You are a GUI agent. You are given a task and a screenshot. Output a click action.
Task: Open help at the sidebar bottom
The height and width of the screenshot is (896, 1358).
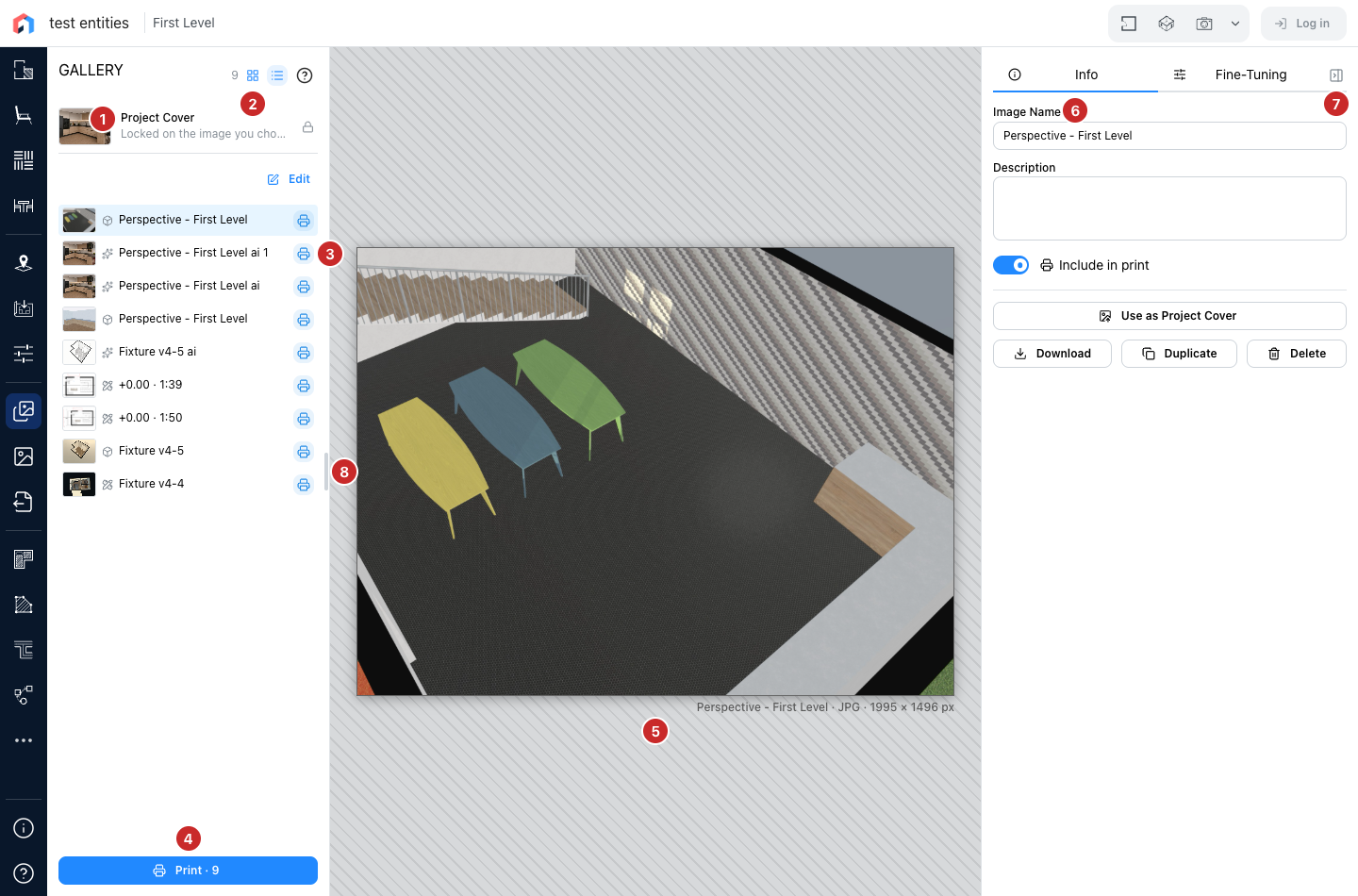pos(24,873)
